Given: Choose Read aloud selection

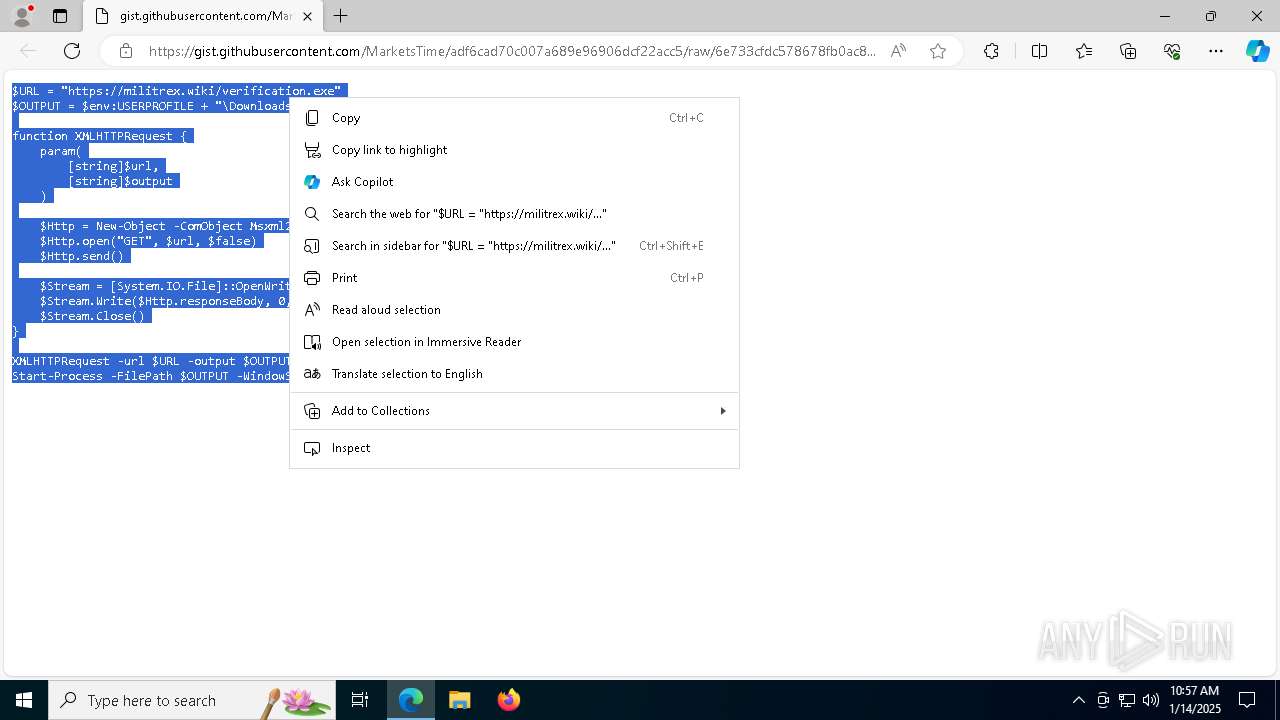Looking at the screenshot, I should point(514,310).
